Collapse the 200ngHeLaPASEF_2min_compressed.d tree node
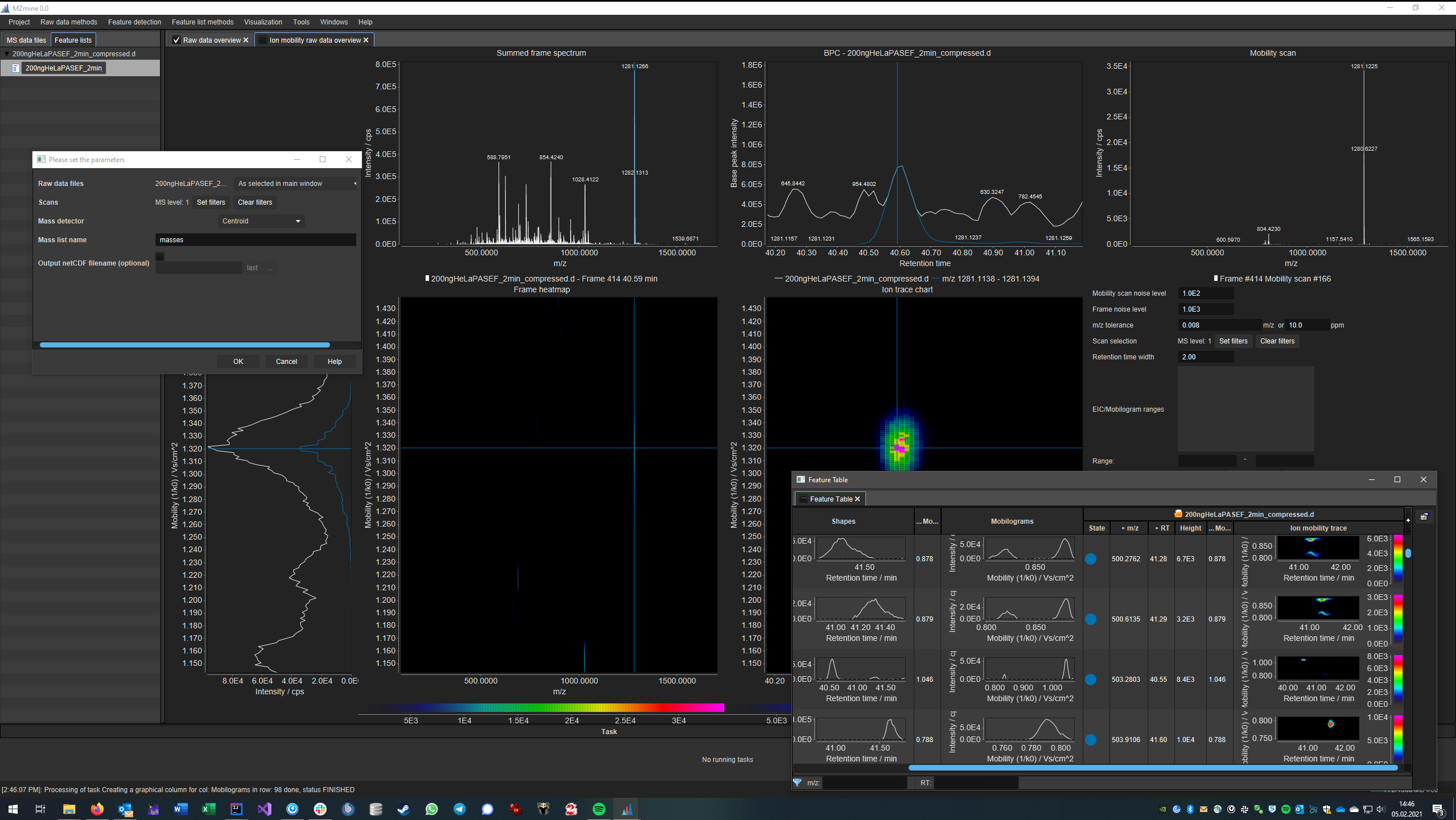Screen dimensions: 1456x820 6,54
